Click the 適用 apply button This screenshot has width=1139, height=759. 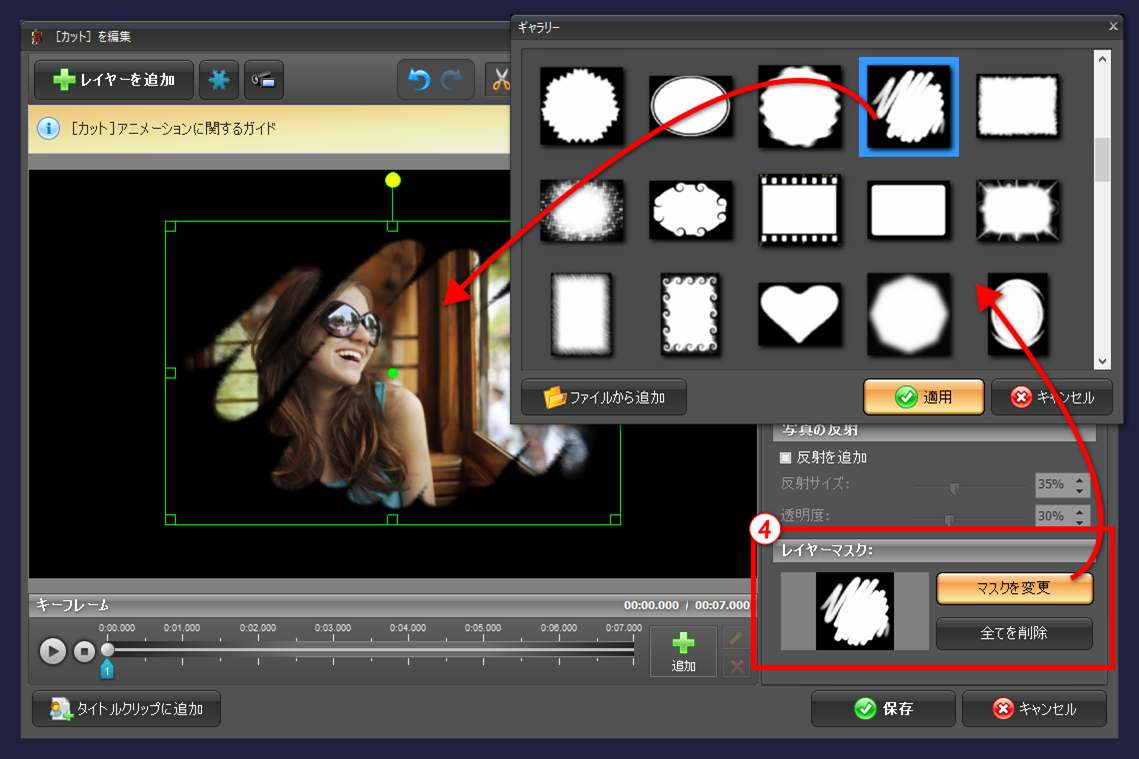(923, 397)
